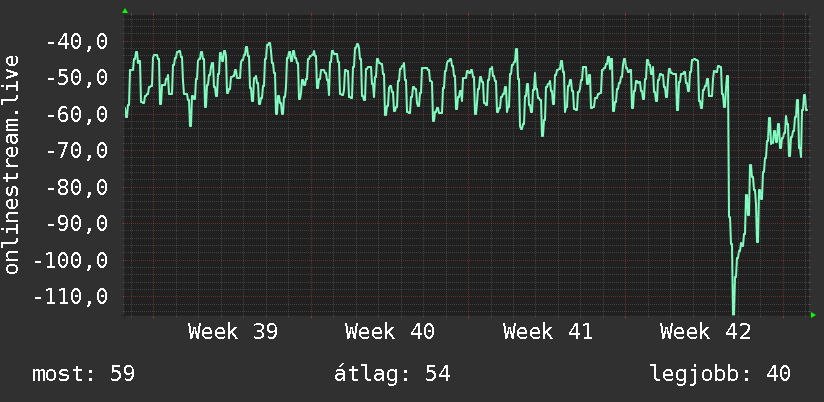Click the -110,0 axis value
Screen dimensions: 824x402
click(71, 296)
